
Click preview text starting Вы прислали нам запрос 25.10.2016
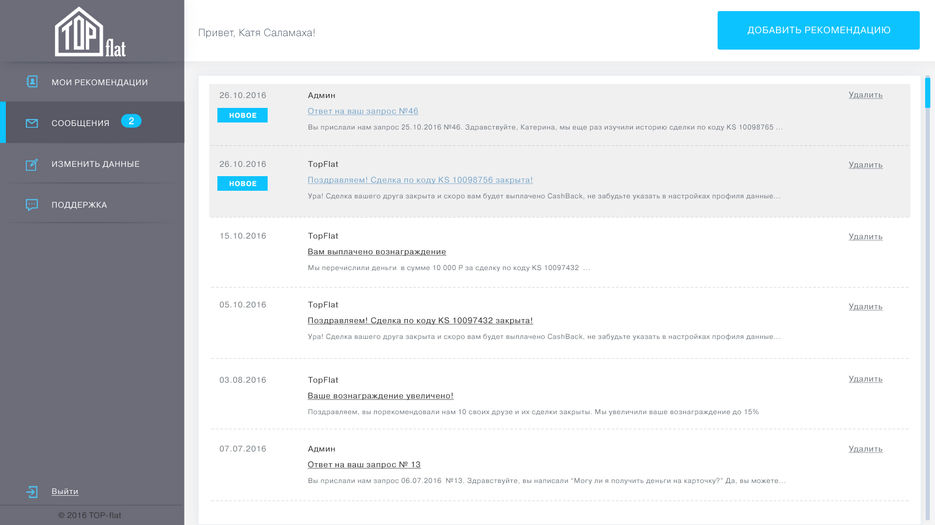[x=545, y=127]
